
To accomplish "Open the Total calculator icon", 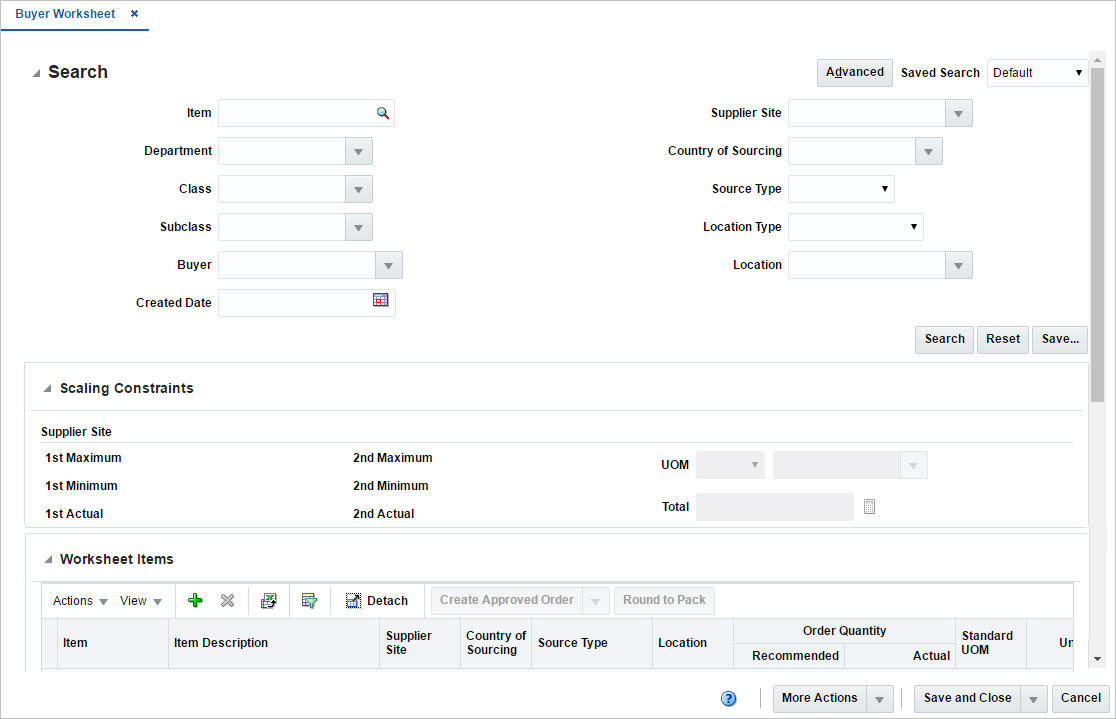I will click(869, 506).
